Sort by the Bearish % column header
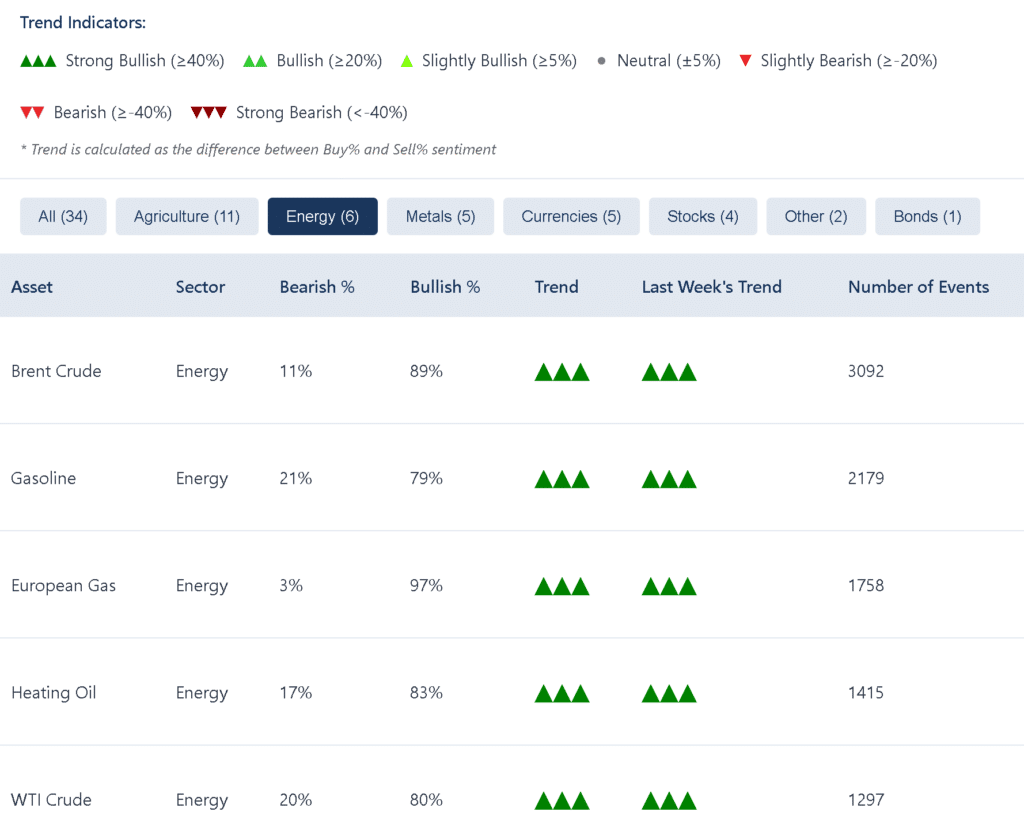 (317, 287)
